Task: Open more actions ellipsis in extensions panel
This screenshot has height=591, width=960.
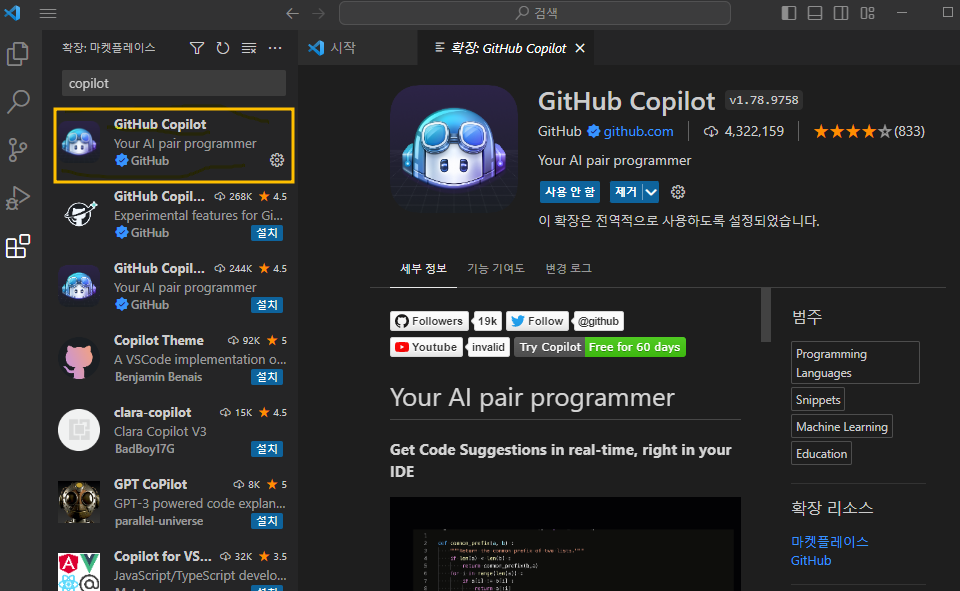Action: (x=275, y=48)
